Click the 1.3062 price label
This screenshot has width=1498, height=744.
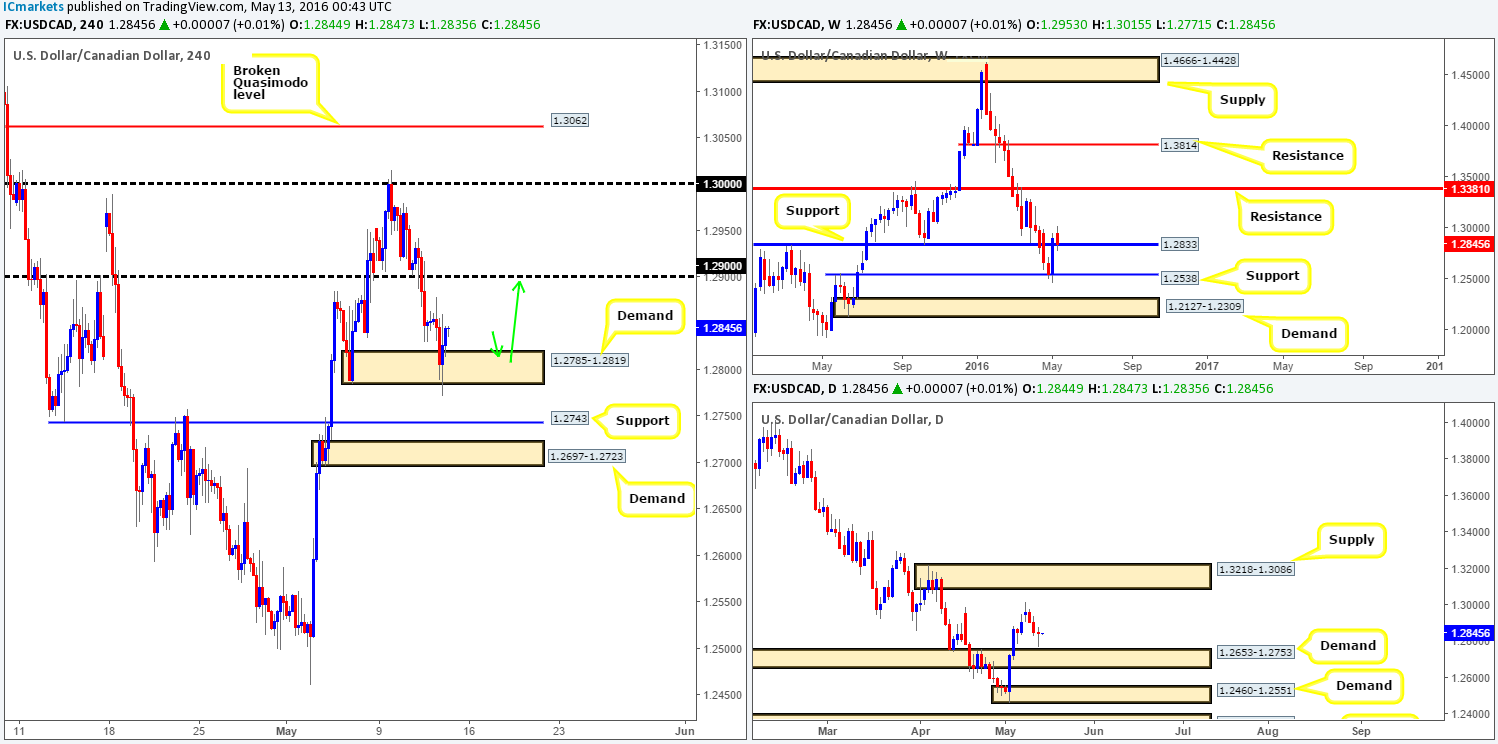[569, 121]
